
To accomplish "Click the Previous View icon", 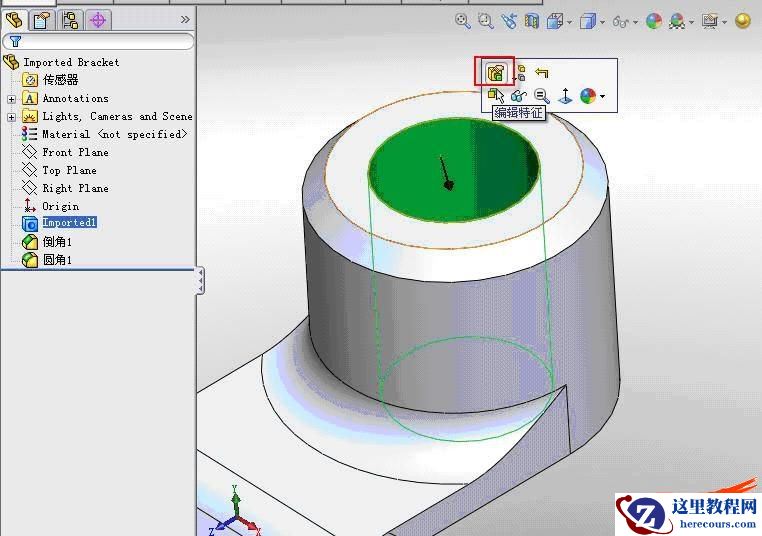I will (x=510, y=21).
